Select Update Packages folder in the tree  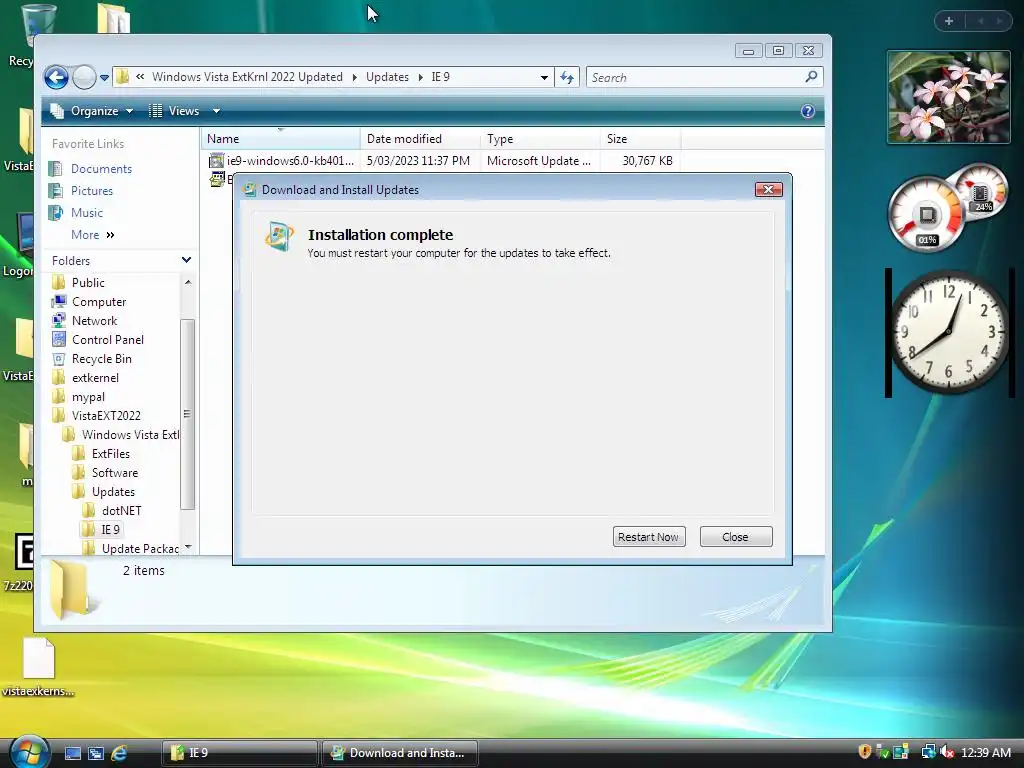click(x=140, y=549)
